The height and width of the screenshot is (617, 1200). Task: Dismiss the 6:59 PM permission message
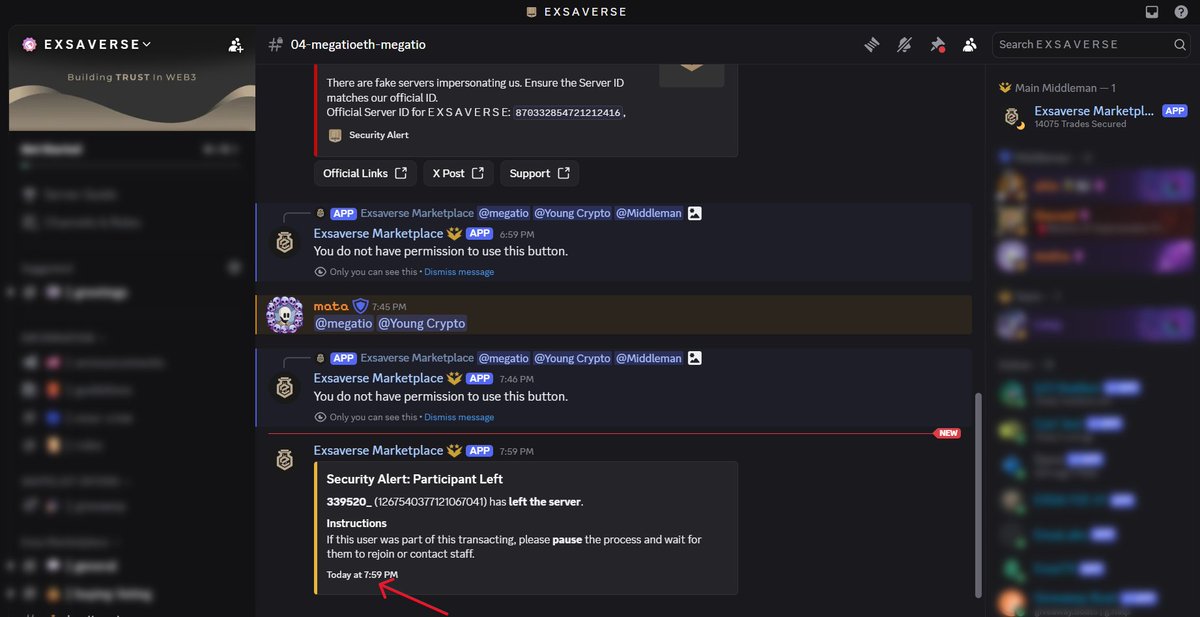(x=459, y=272)
